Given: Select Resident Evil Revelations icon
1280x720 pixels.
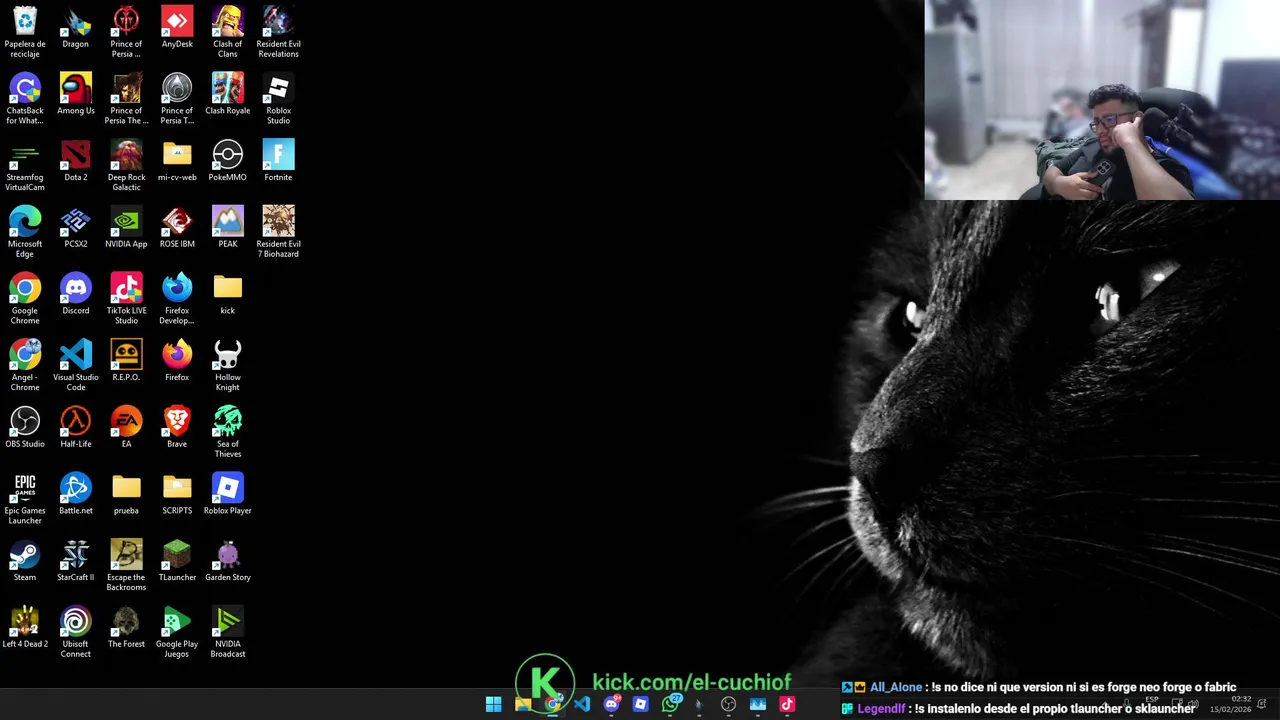Looking at the screenshot, I should click(x=278, y=31).
